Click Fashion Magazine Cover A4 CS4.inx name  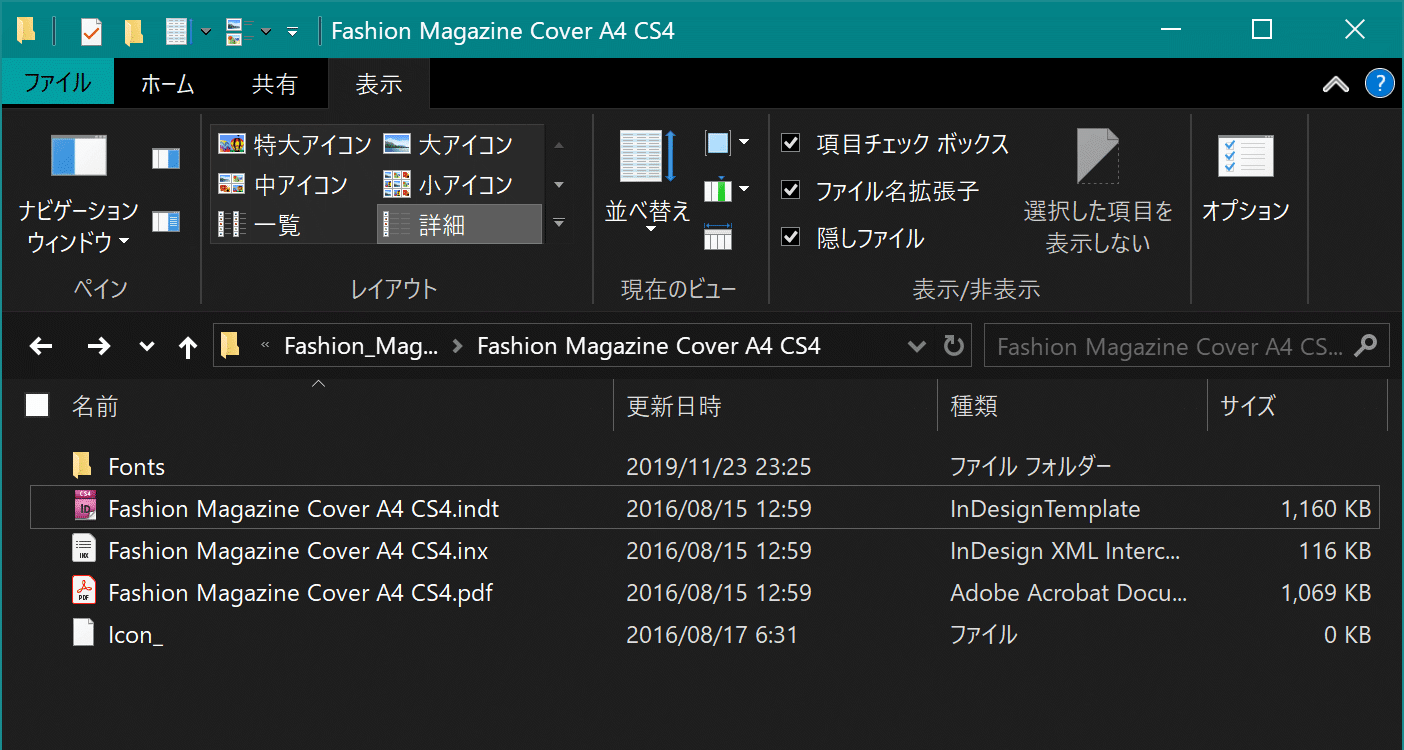(298, 551)
